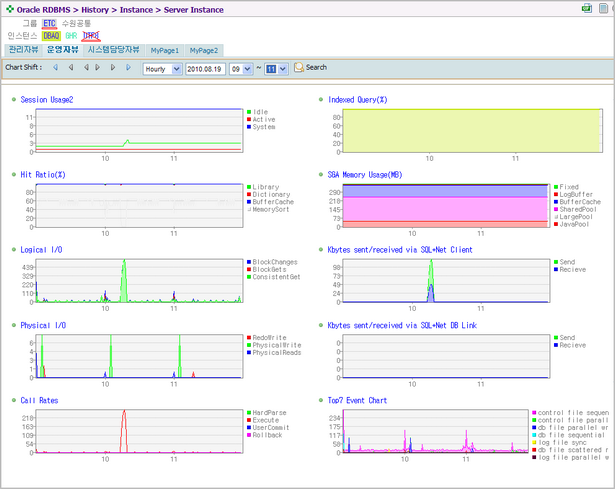Image resolution: width=615 pixels, height=489 pixels.
Task: Switch to the MyPage2 tab
Action: (204, 51)
